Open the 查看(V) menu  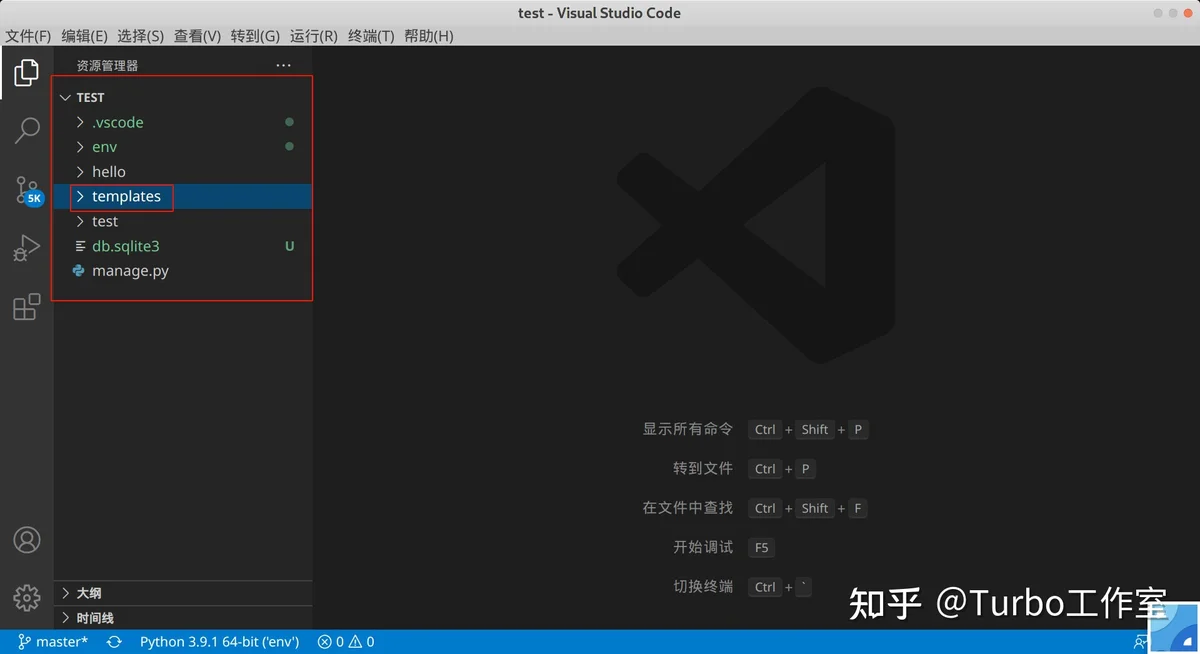click(x=197, y=36)
